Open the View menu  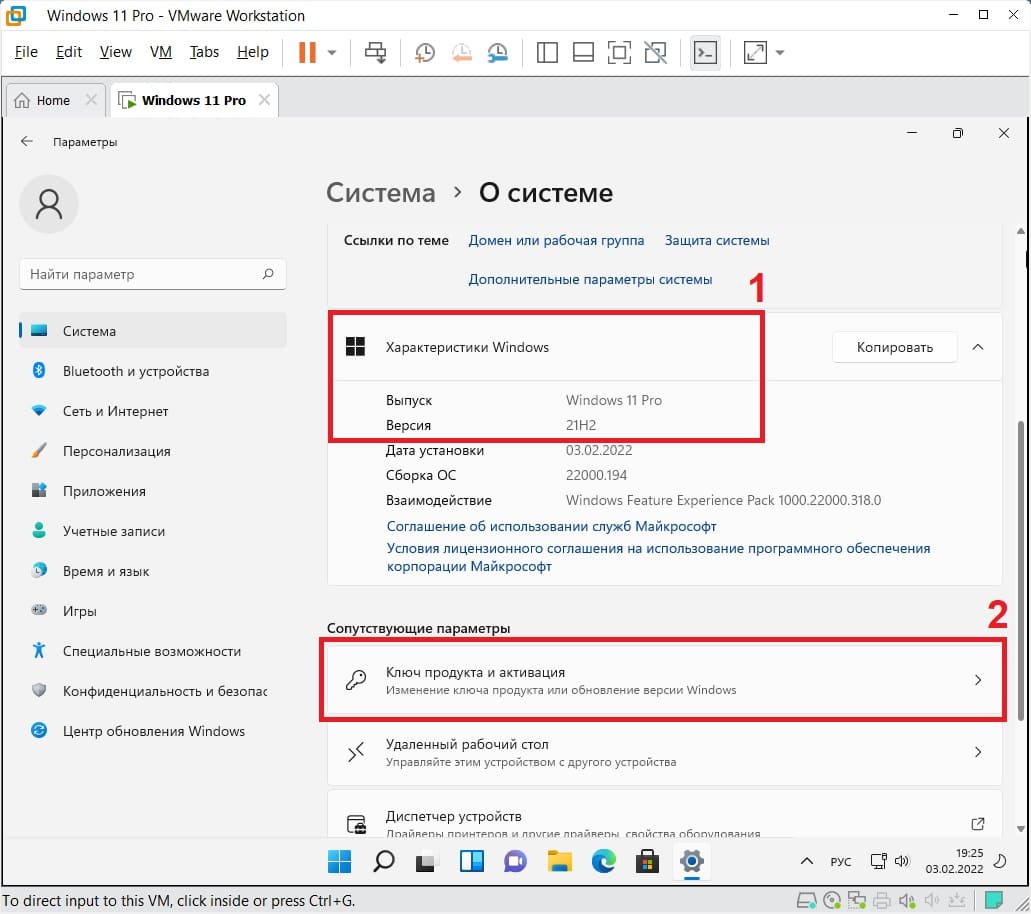click(116, 52)
